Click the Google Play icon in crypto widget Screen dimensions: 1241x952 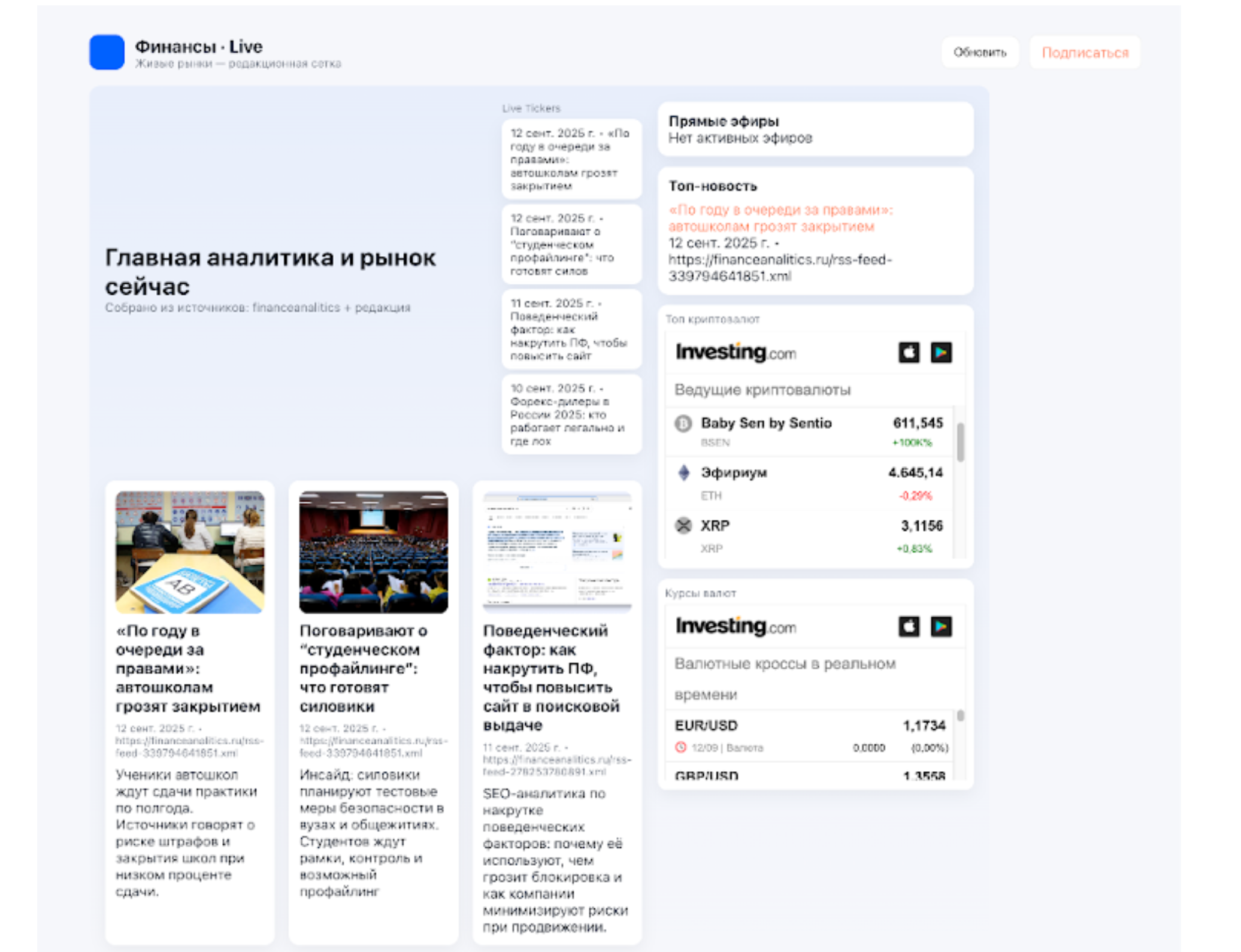click(942, 353)
